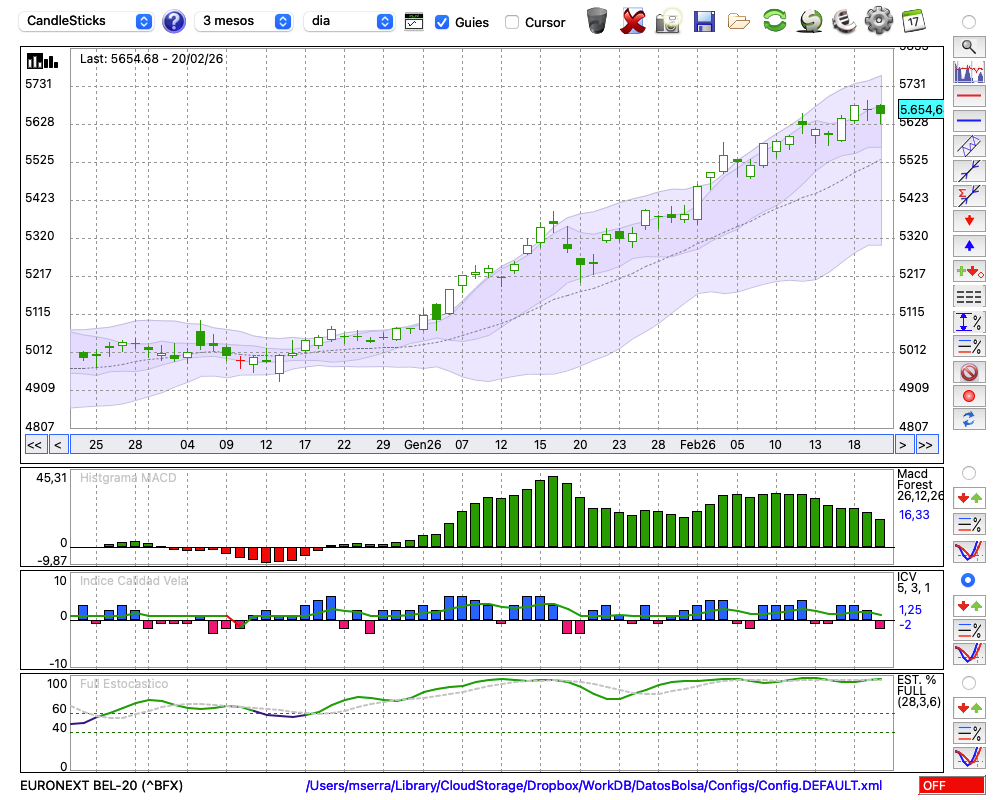Click the magnifying glass zoom tool
1000x800 pixels.
[x=968, y=46]
